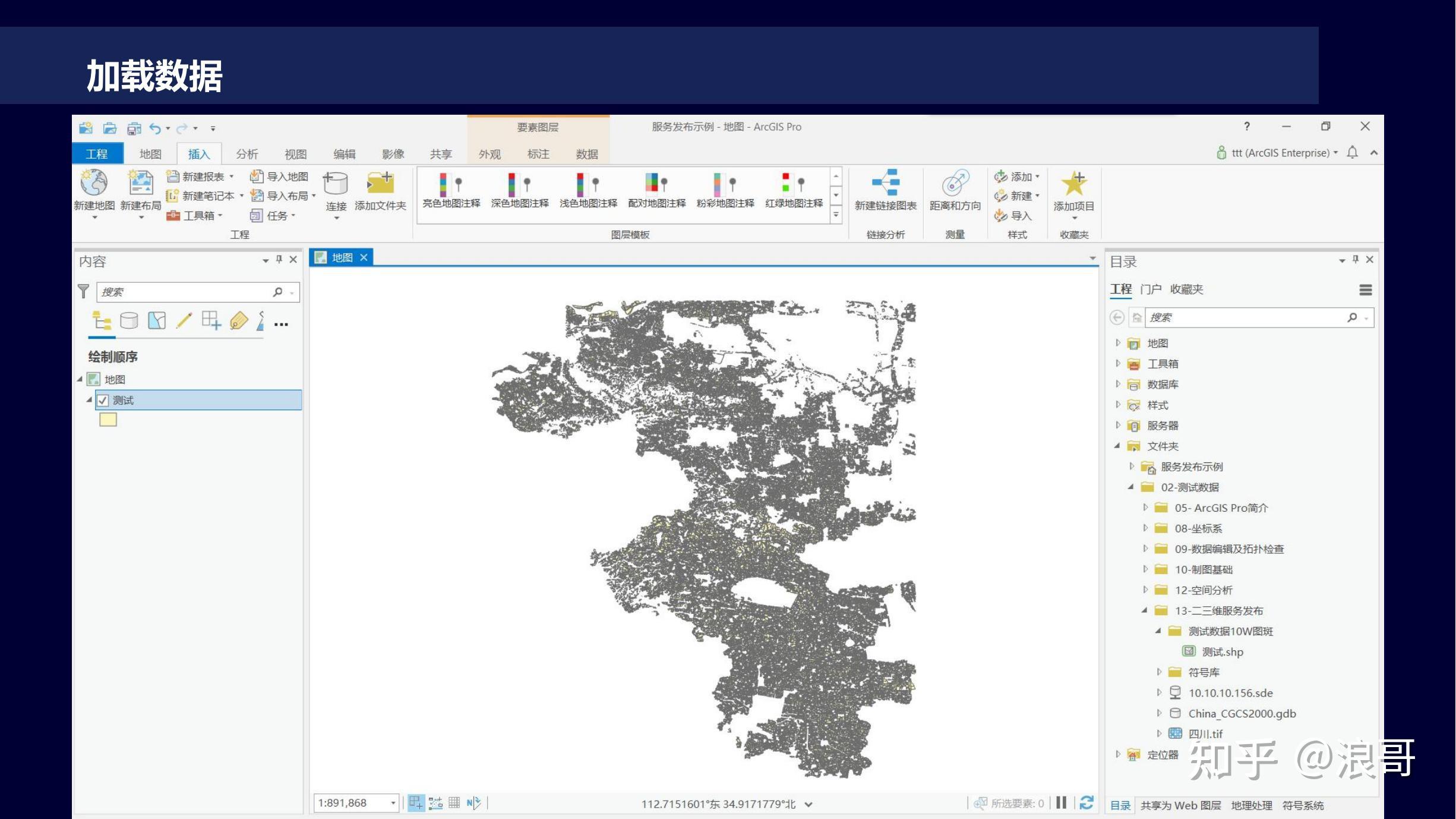Open the 门户 tab in the Catalog pane
Screen dimensions: 1456x819
coord(1151,289)
